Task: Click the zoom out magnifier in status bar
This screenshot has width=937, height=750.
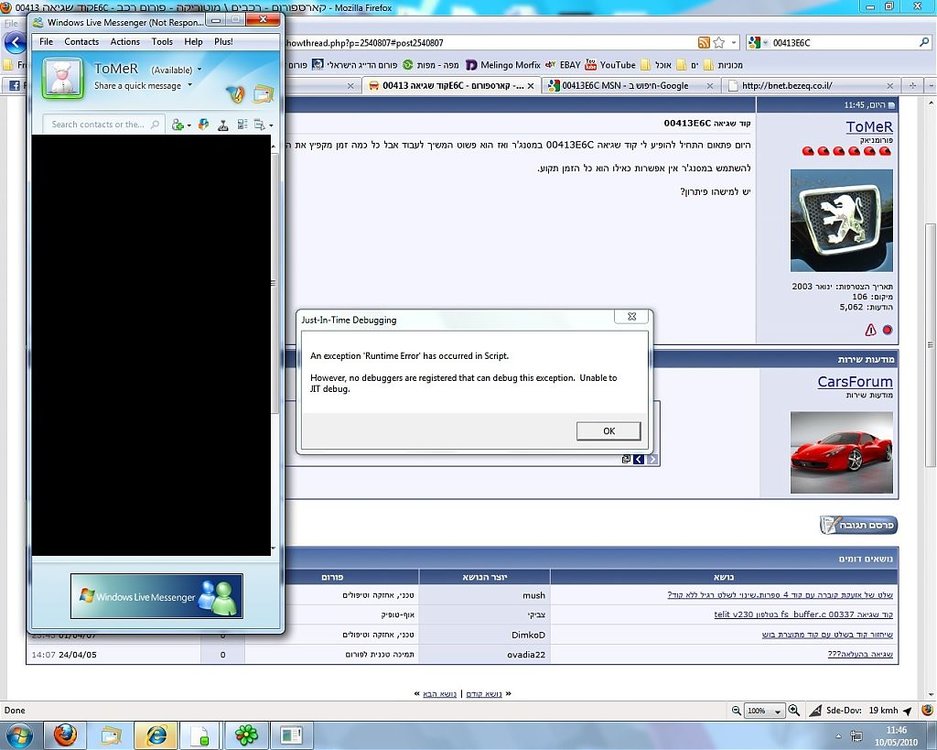Action: tap(737, 710)
